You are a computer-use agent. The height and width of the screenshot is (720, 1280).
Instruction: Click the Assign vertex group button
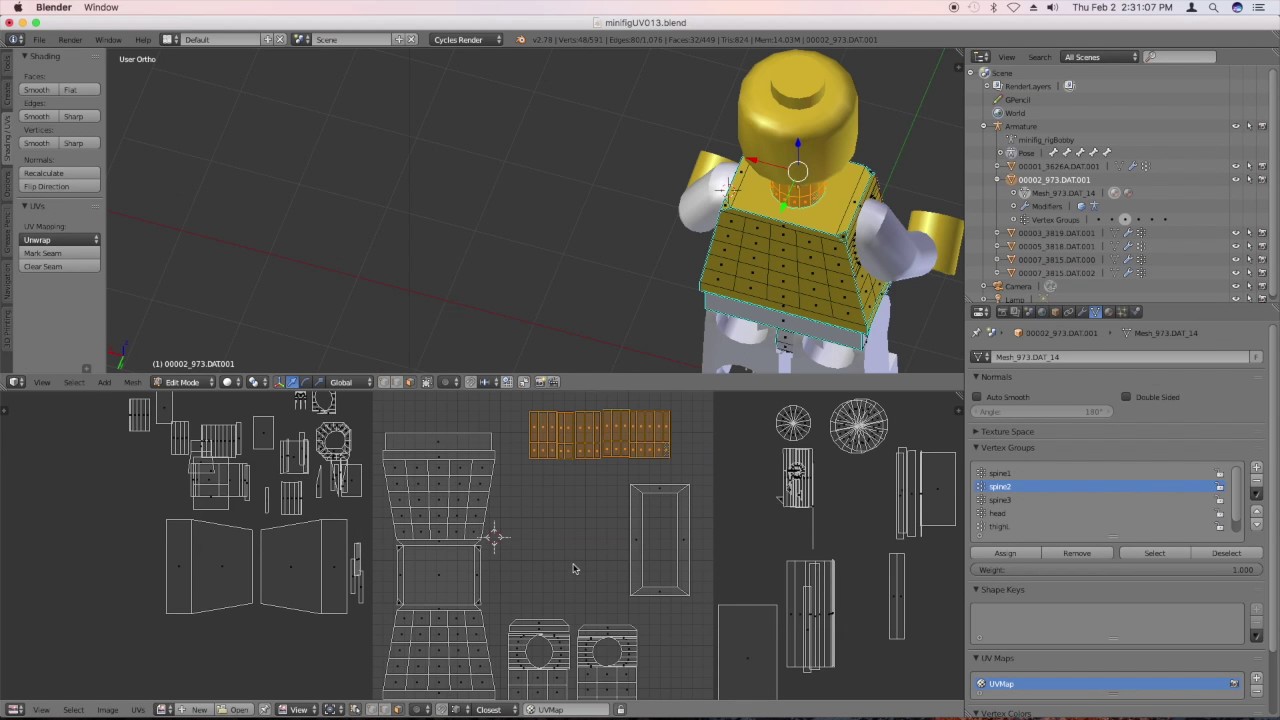(x=1005, y=553)
